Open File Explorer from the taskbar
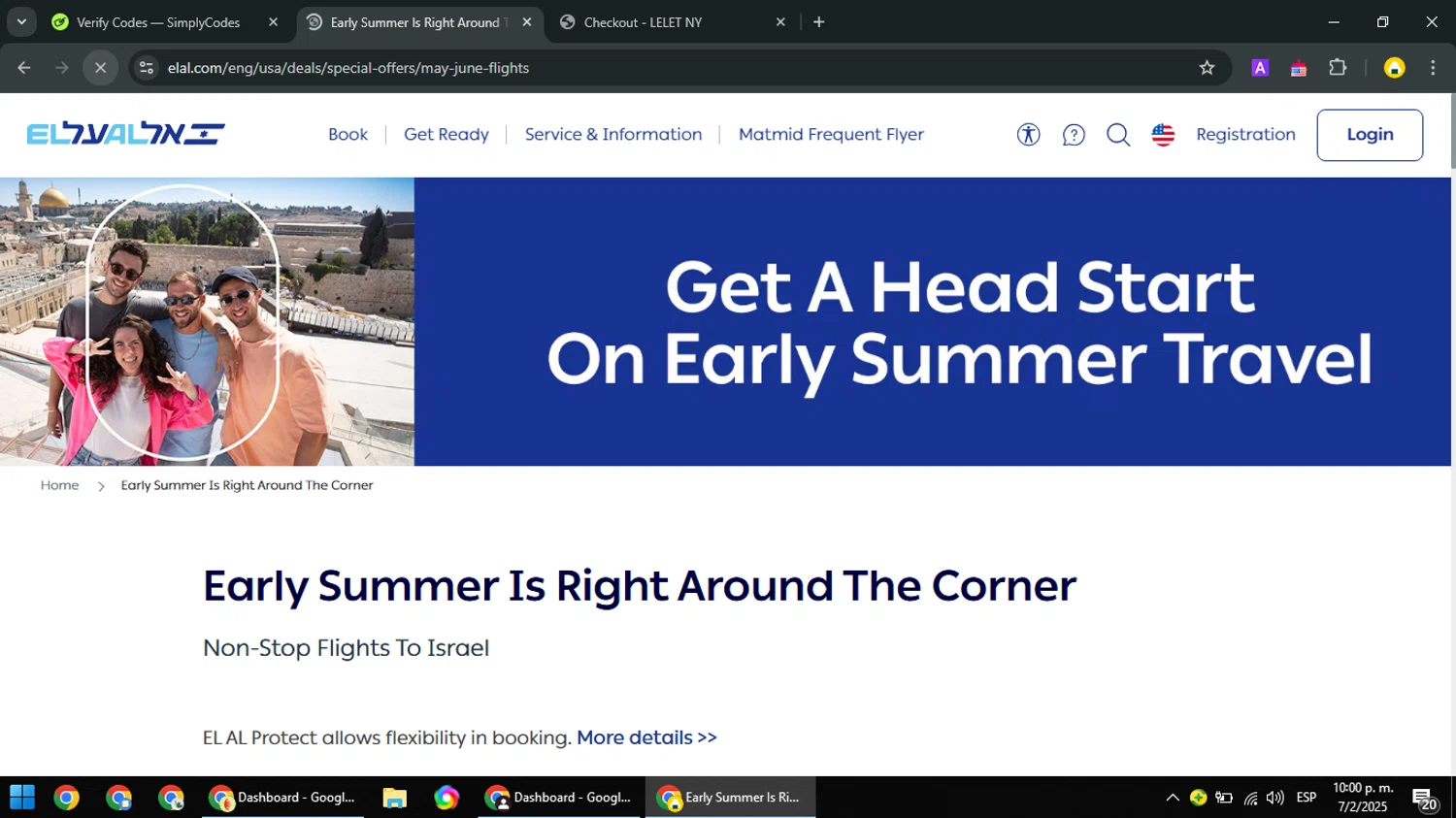The height and width of the screenshot is (818, 1456). pyautogui.click(x=394, y=798)
